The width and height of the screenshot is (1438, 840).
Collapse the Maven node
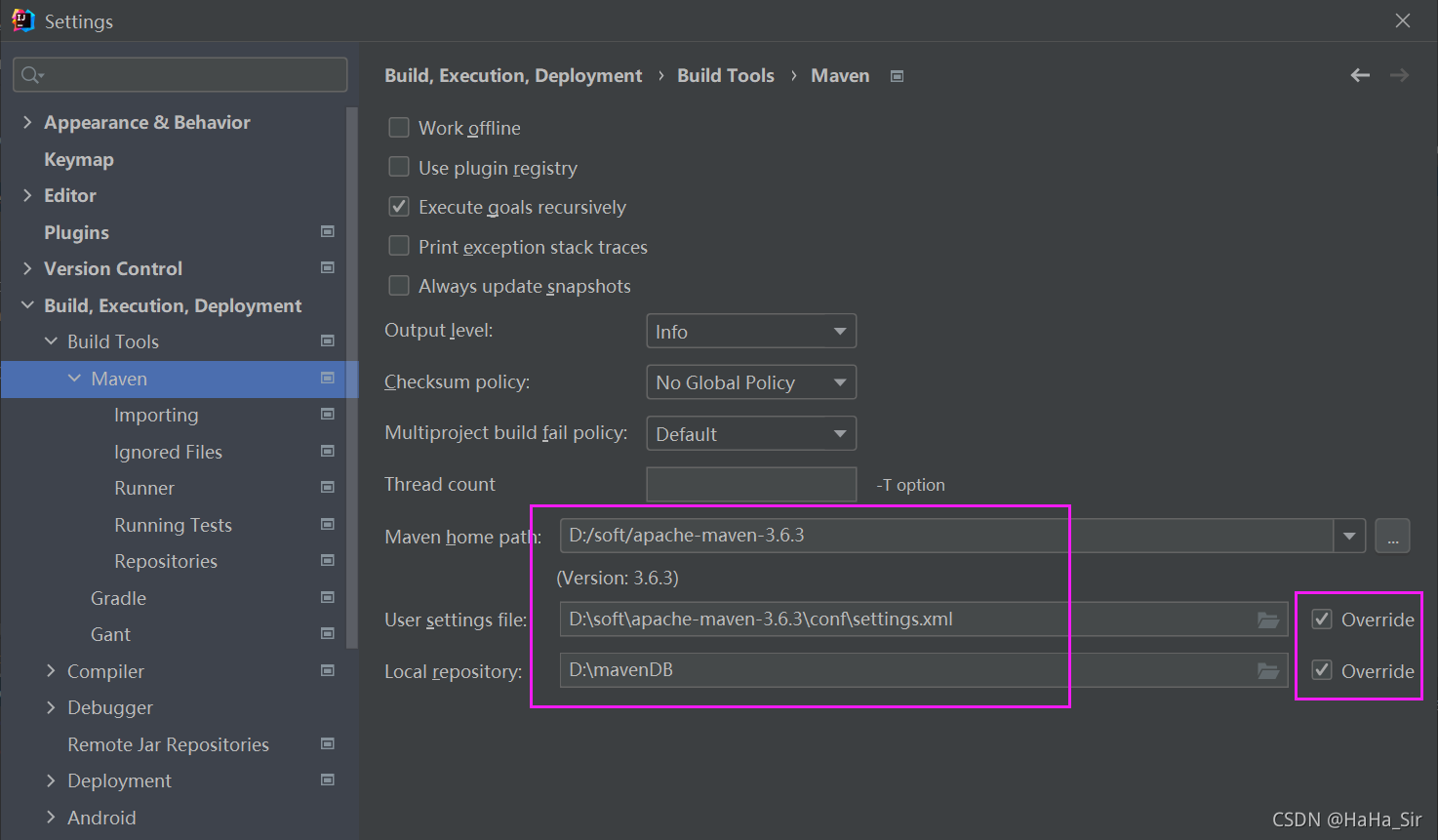point(74,379)
